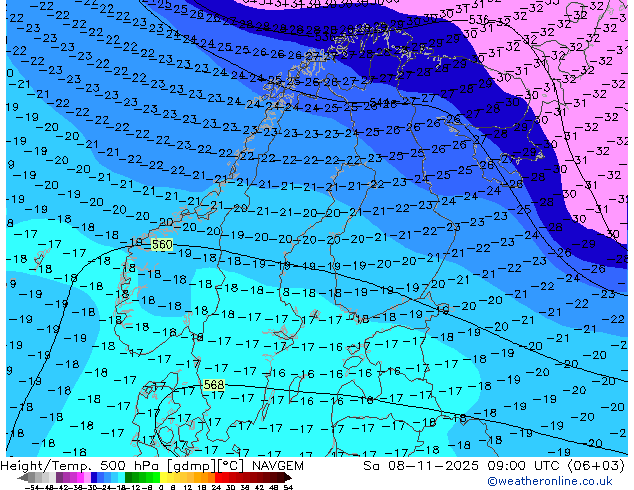Click the 500 hPa level text
The image size is (634, 490).
click(131, 466)
